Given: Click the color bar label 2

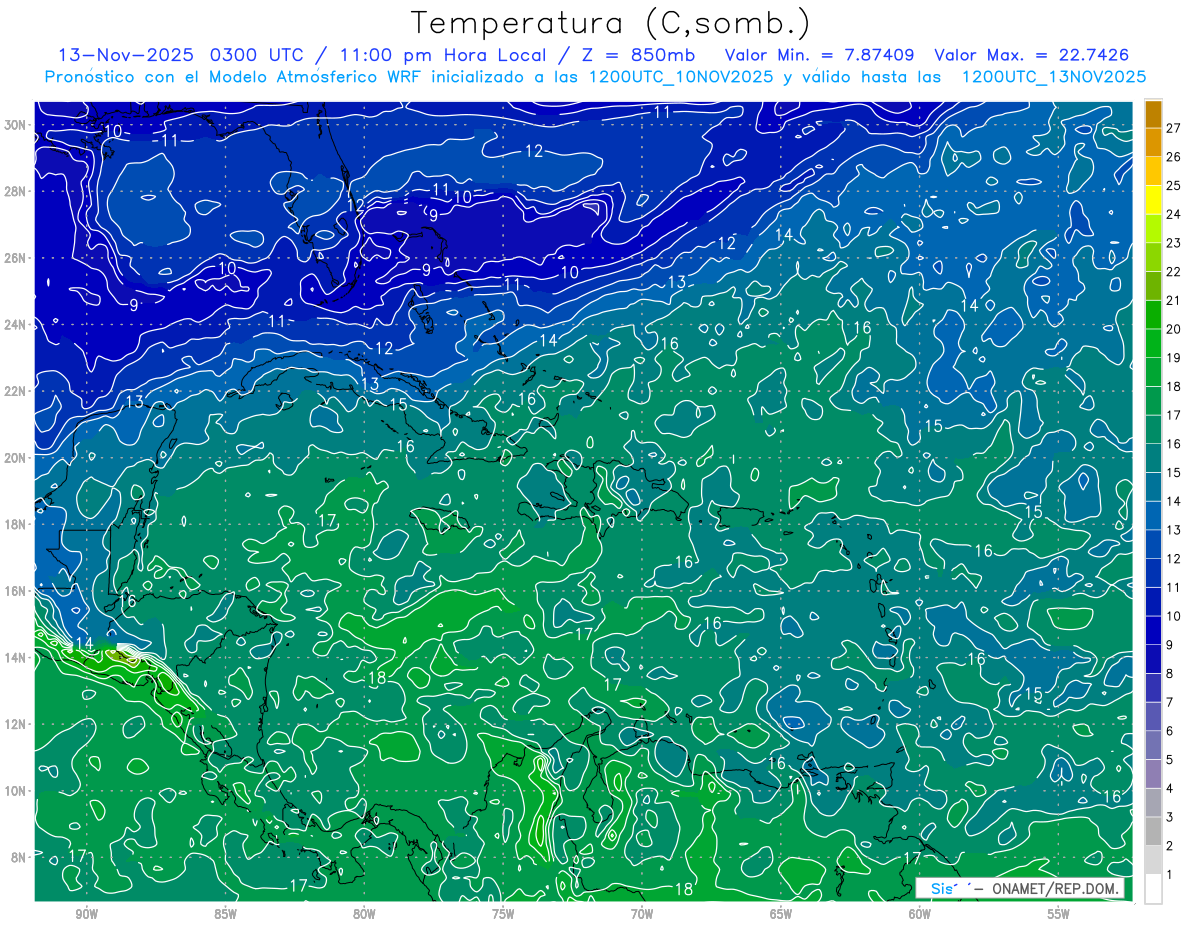Looking at the screenshot, I should pyautogui.click(x=1170, y=846).
